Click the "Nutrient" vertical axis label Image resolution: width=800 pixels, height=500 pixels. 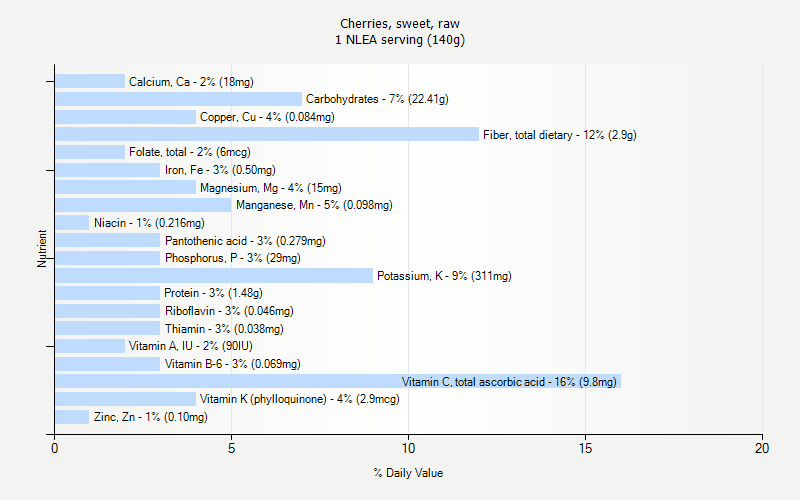tap(43, 248)
